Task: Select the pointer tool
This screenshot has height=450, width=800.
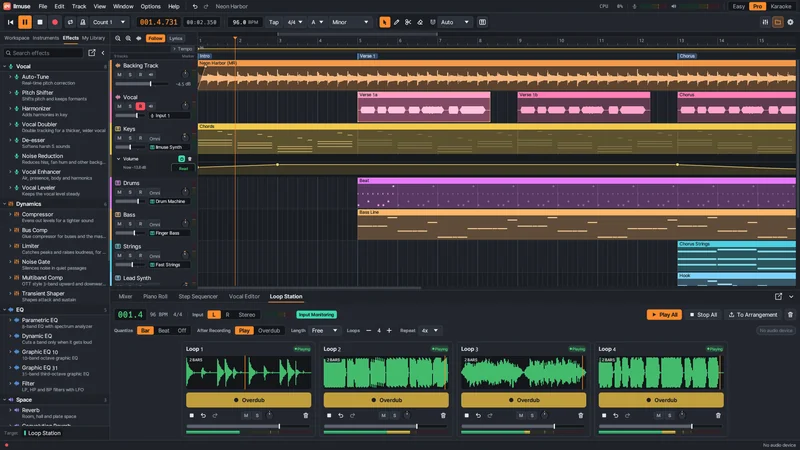Action: (384, 22)
